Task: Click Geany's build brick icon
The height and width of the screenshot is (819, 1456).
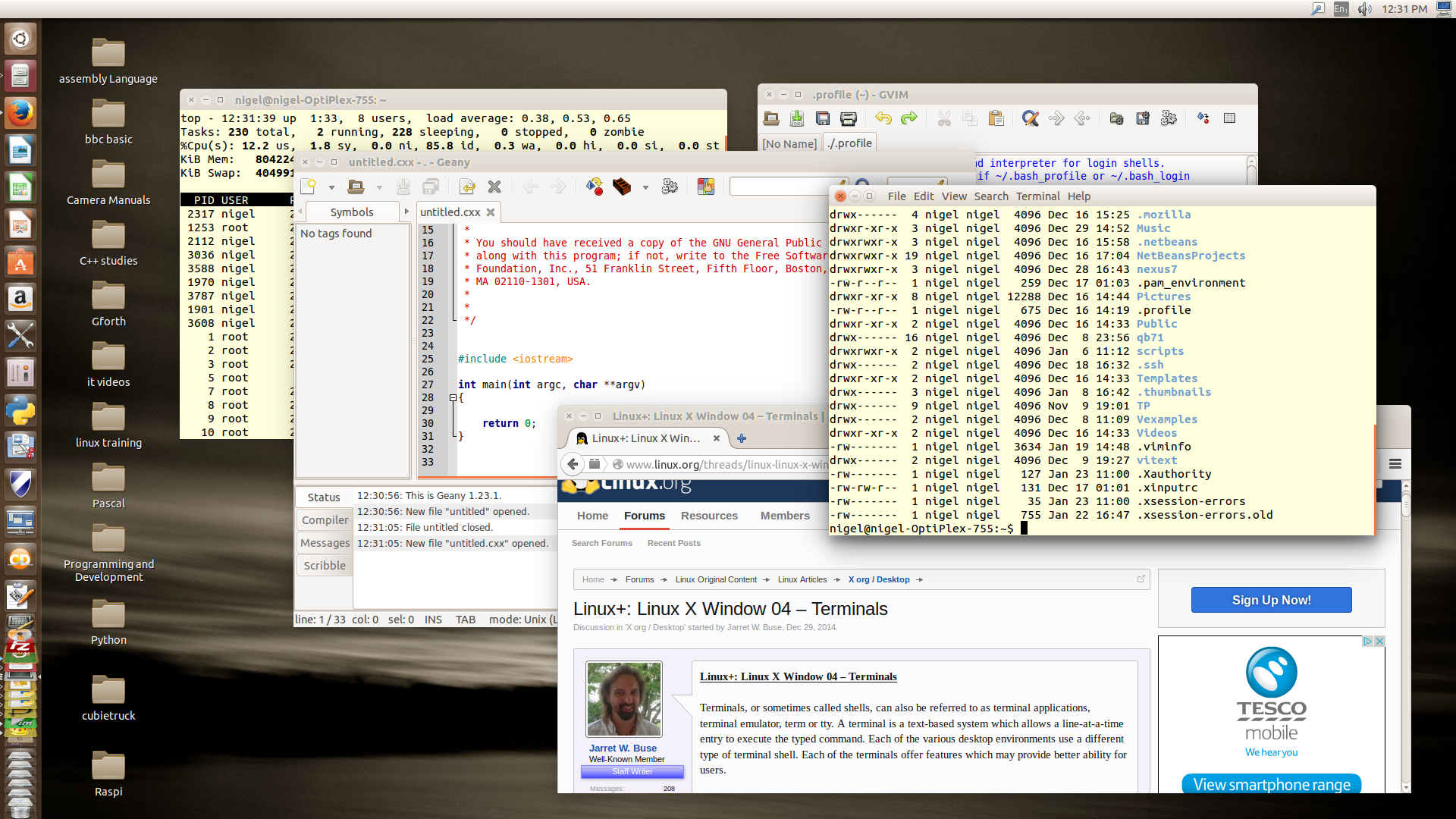Action: point(622,187)
